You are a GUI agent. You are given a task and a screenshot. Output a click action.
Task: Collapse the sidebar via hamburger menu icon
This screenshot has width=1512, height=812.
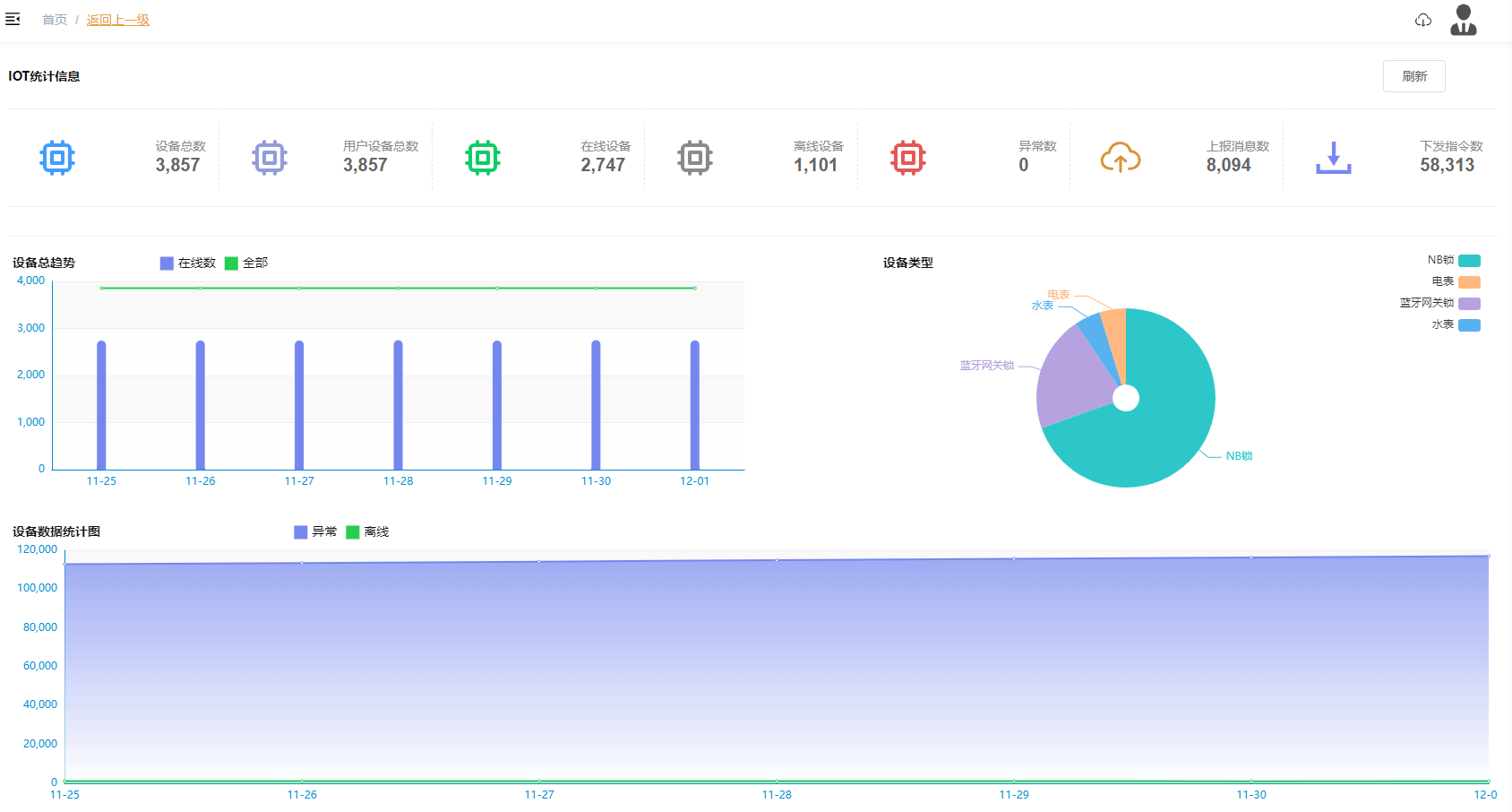click(13, 19)
